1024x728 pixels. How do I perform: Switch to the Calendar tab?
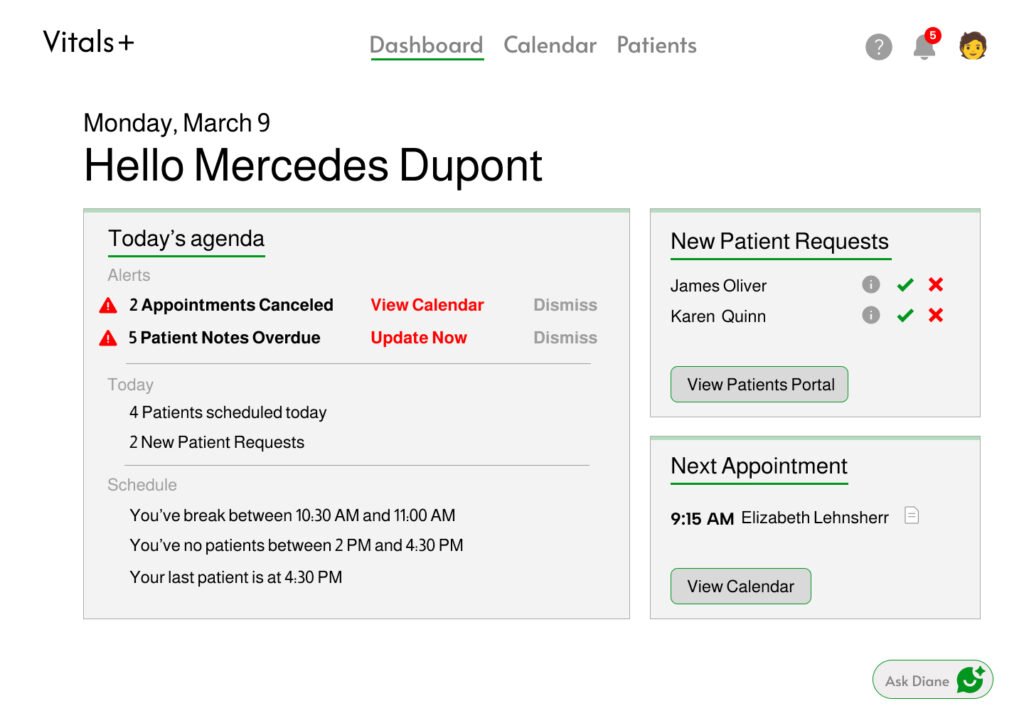[x=550, y=45]
